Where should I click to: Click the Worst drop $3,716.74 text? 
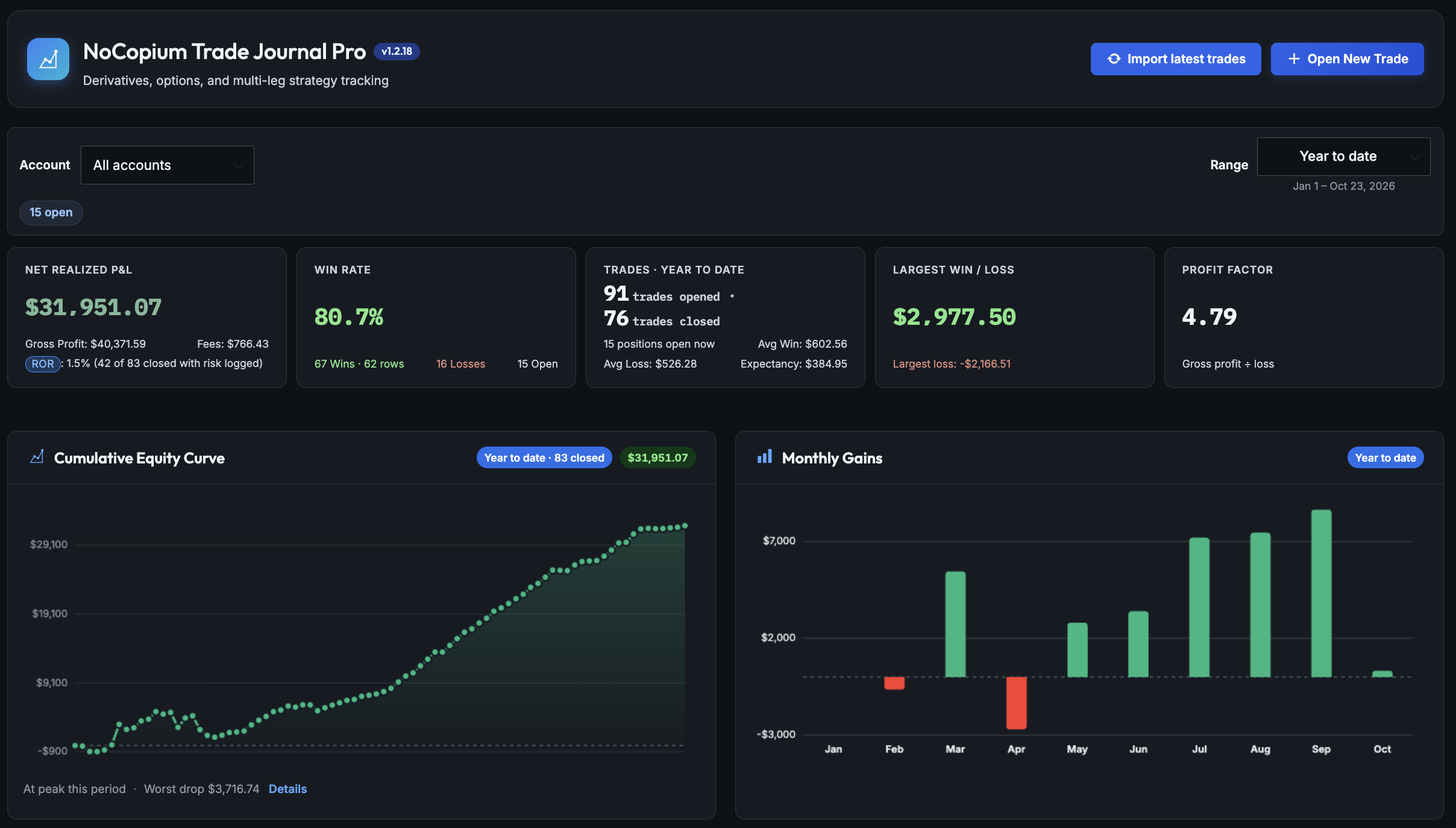(202, 789)
